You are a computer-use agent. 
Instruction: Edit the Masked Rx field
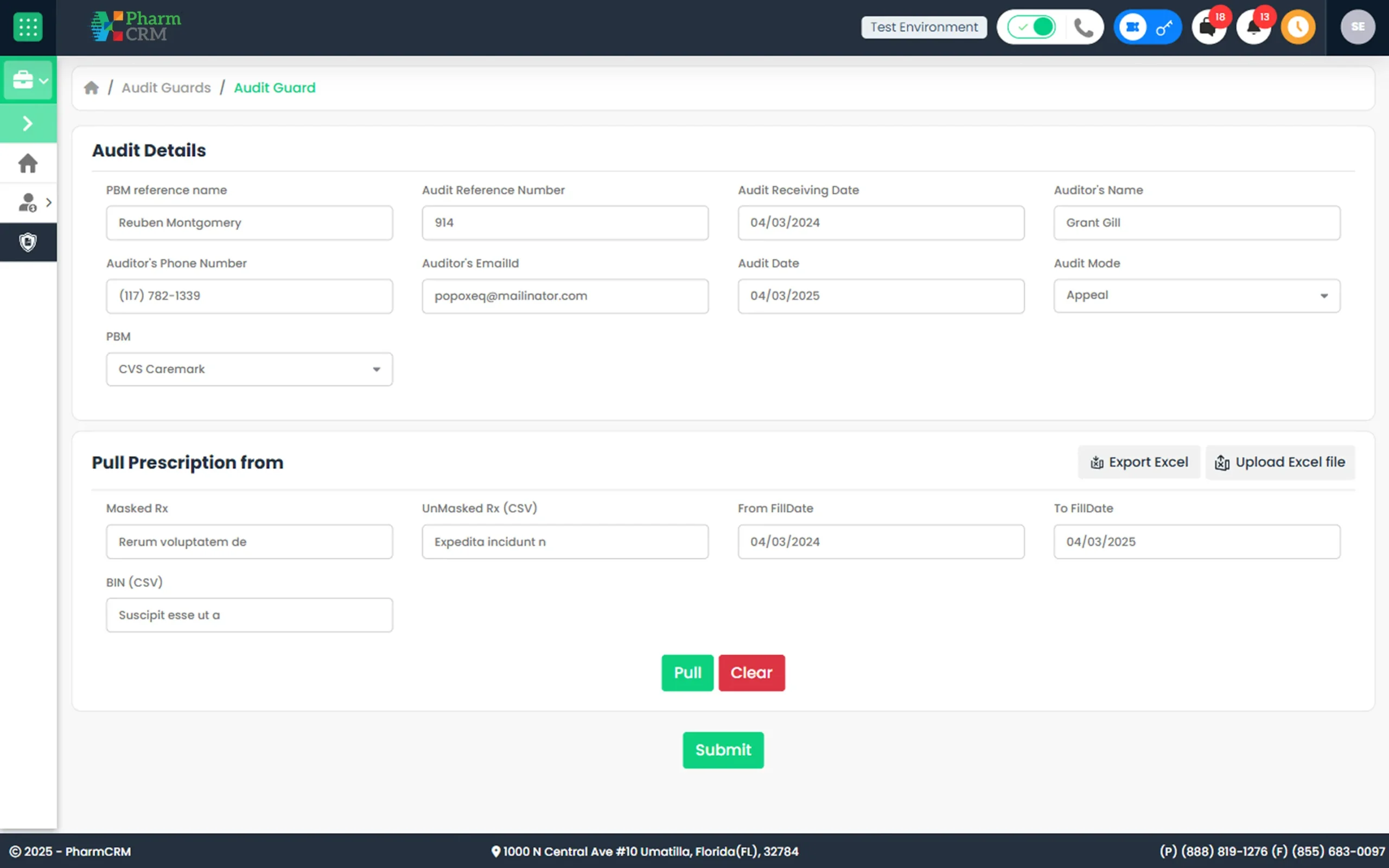tap(249, 541)
